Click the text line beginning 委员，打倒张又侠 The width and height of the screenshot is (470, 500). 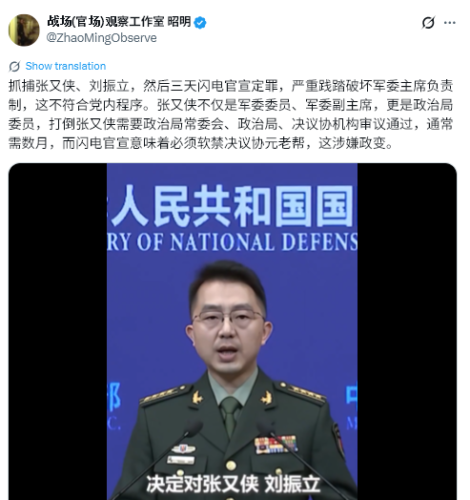[231, 124]
